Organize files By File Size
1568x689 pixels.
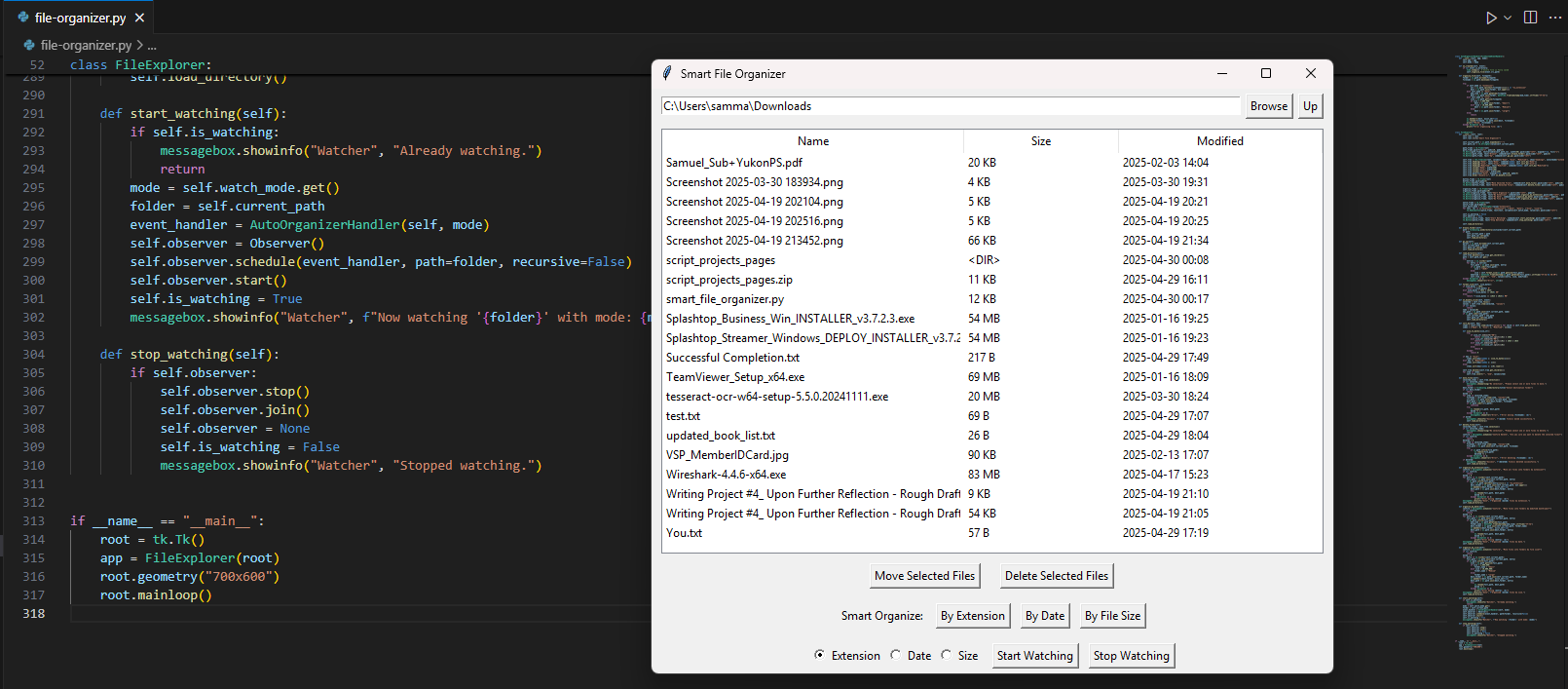click(x=1112, y=616)
